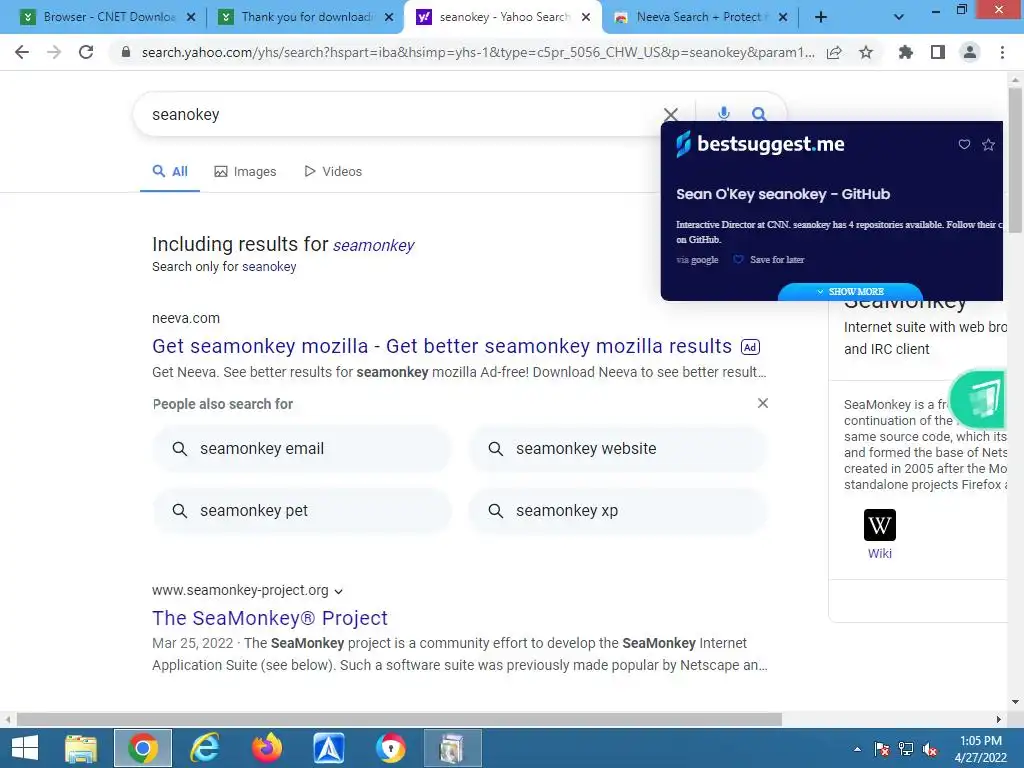Click star icon in bestsuggest header
Viewport: 1024px width, 768px height.
pyautogui.click(x=988, y=144)
